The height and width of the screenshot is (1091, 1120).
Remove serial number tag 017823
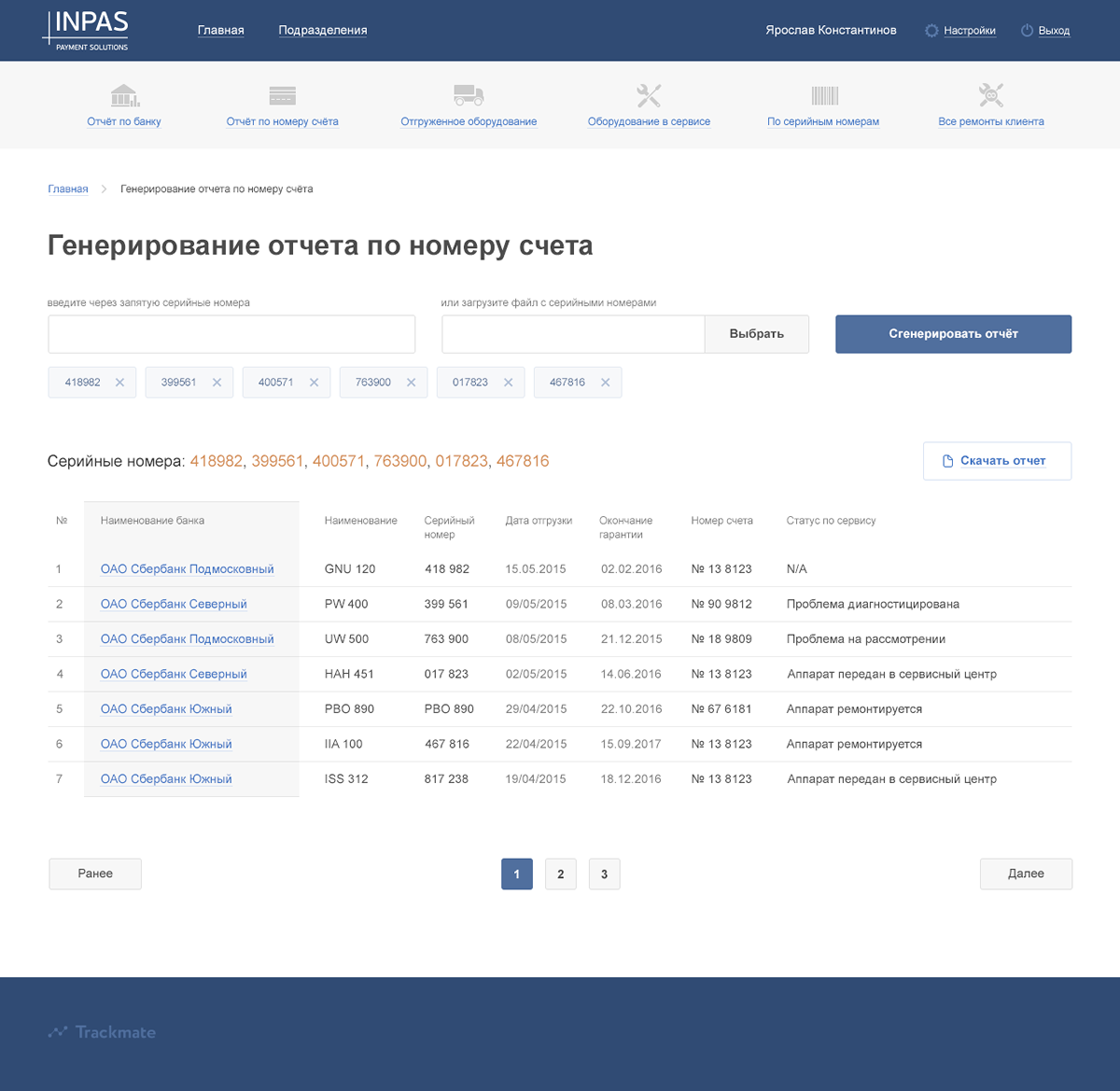[508, 383]
